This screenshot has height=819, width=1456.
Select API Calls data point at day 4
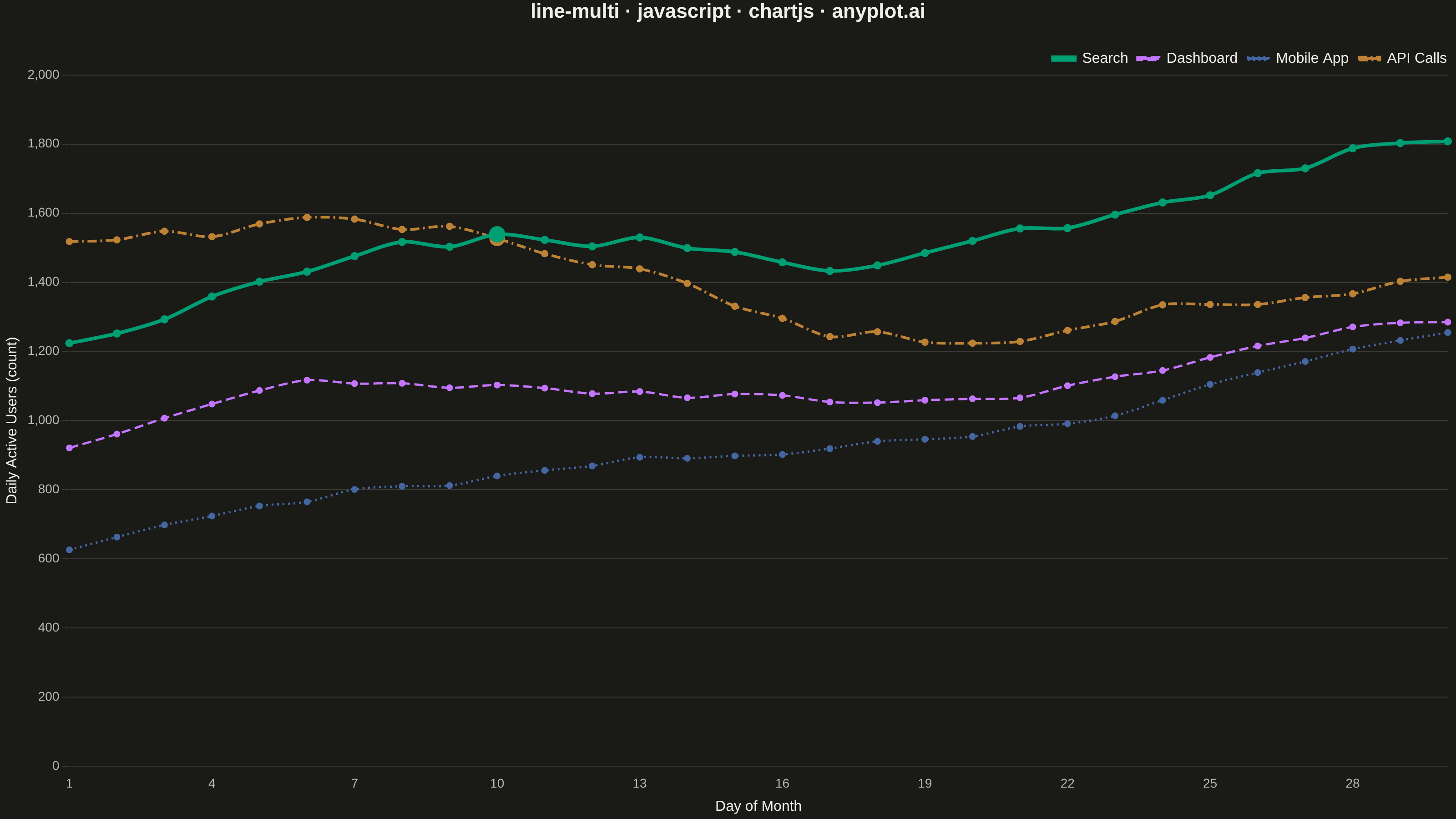tap(212, 237)
